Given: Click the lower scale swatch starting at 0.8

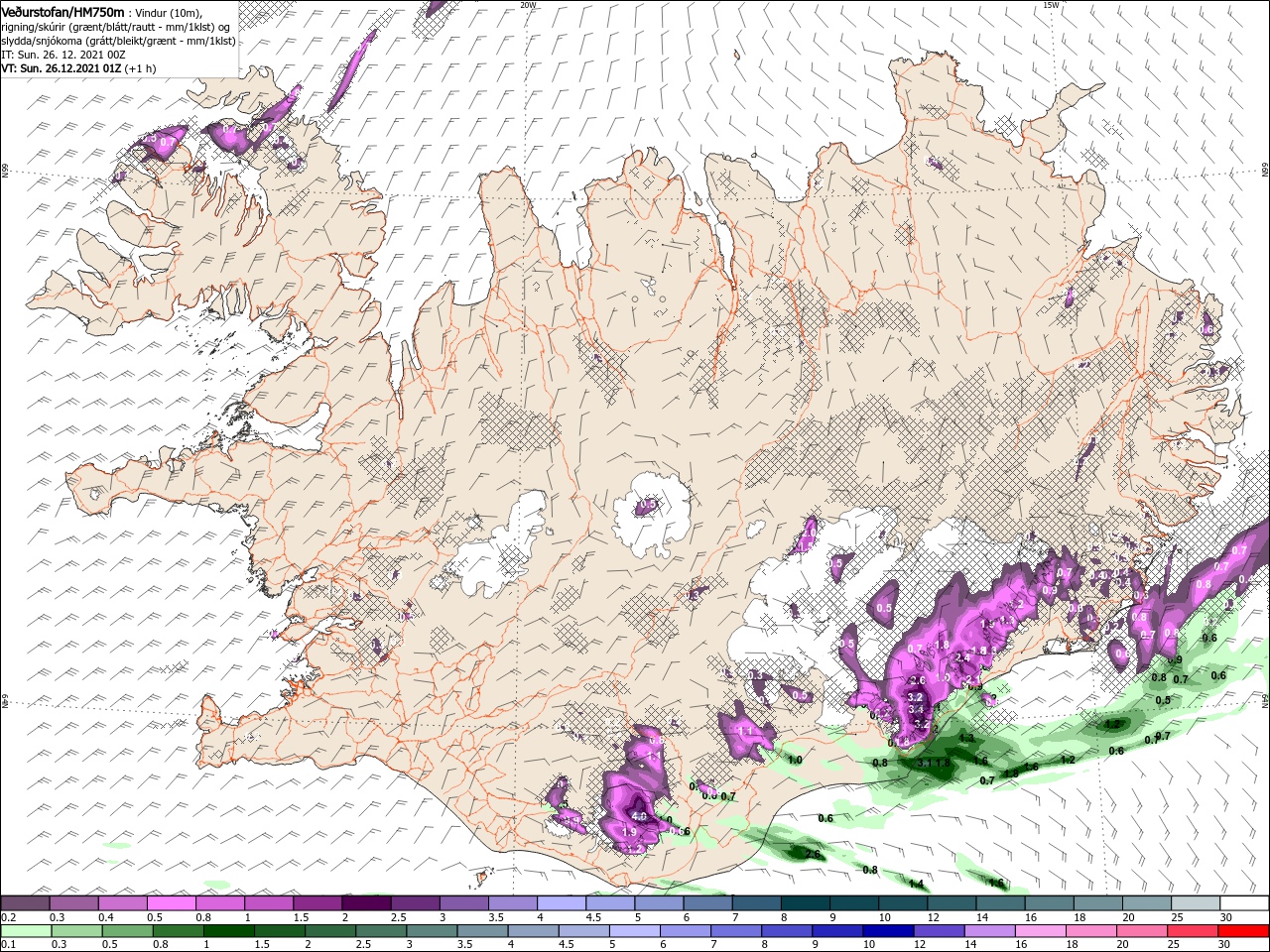Looking at the screenshot, I should pos(179,931).
